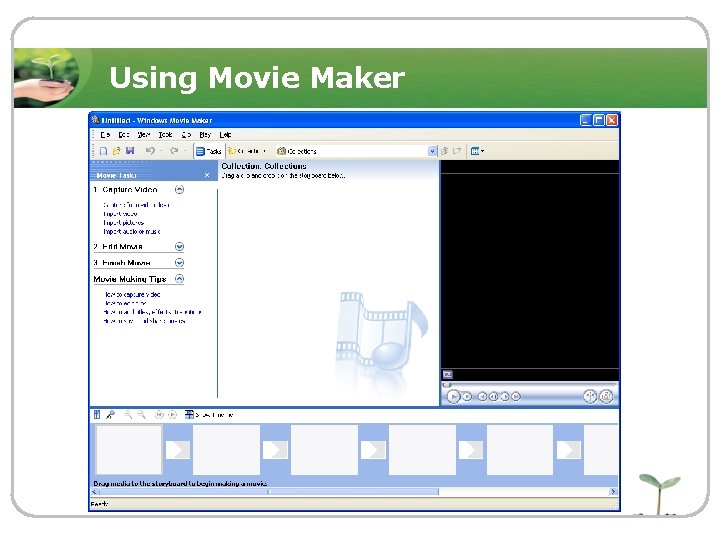Click the Stop button in preview monitor

467,396
